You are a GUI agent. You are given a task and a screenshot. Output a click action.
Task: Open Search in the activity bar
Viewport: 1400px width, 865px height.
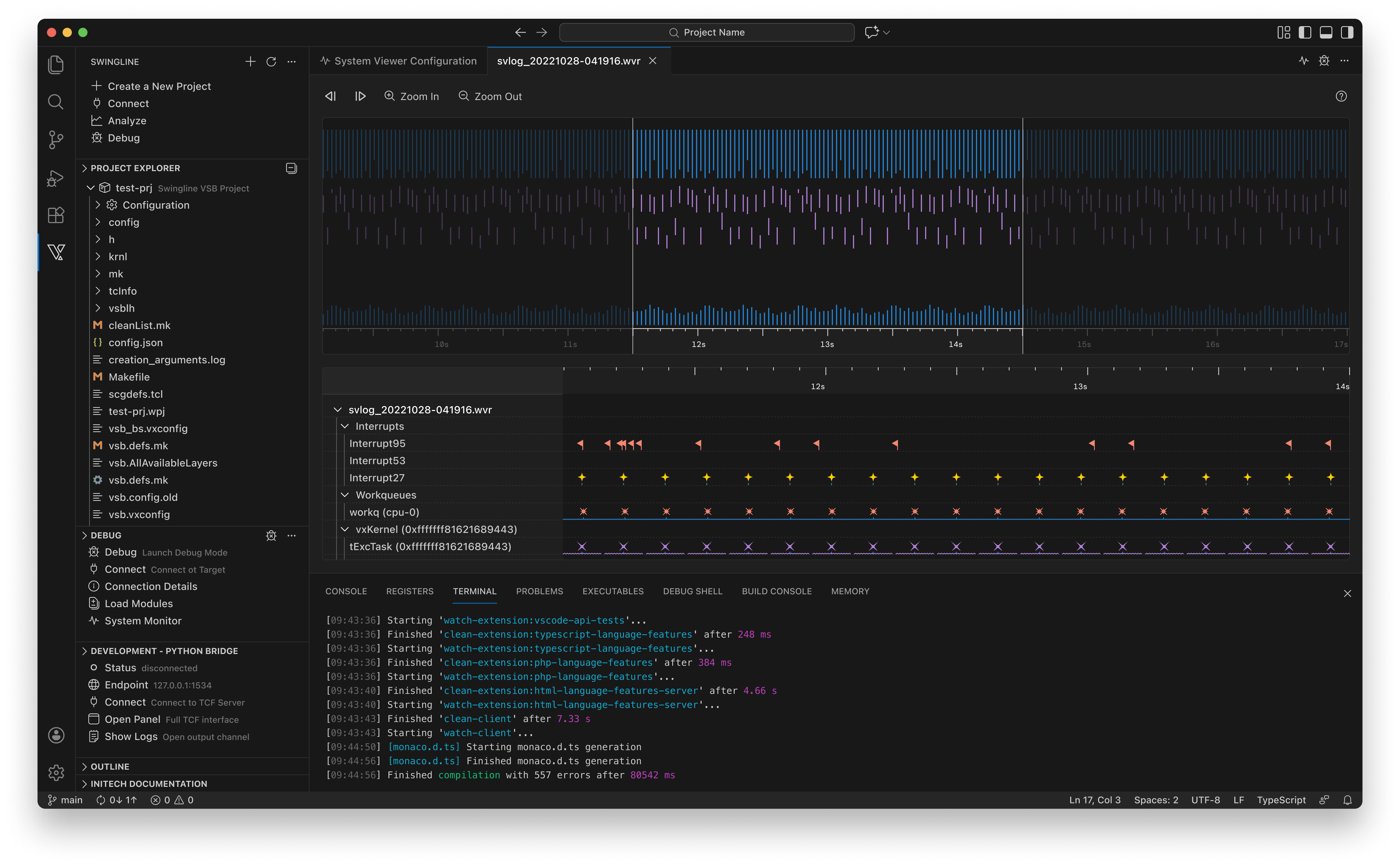click(x=55, y=102)
